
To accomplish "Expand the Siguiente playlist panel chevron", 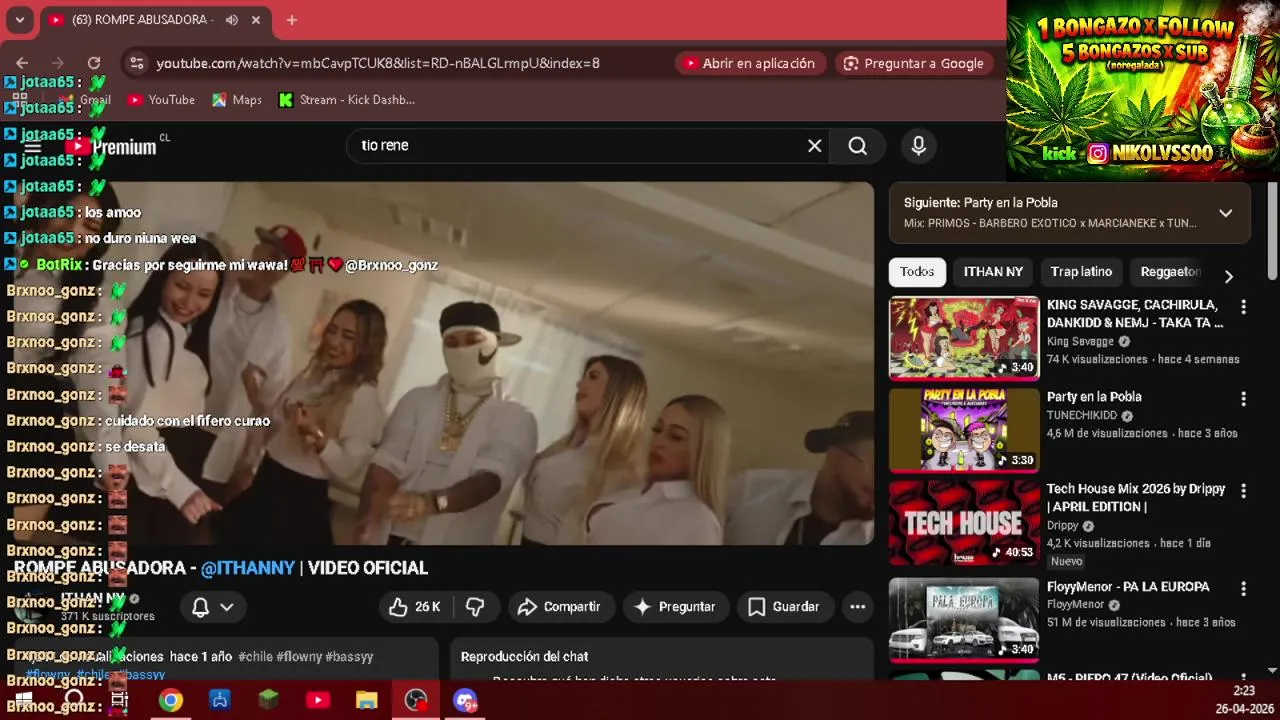I will point(1225,213).
